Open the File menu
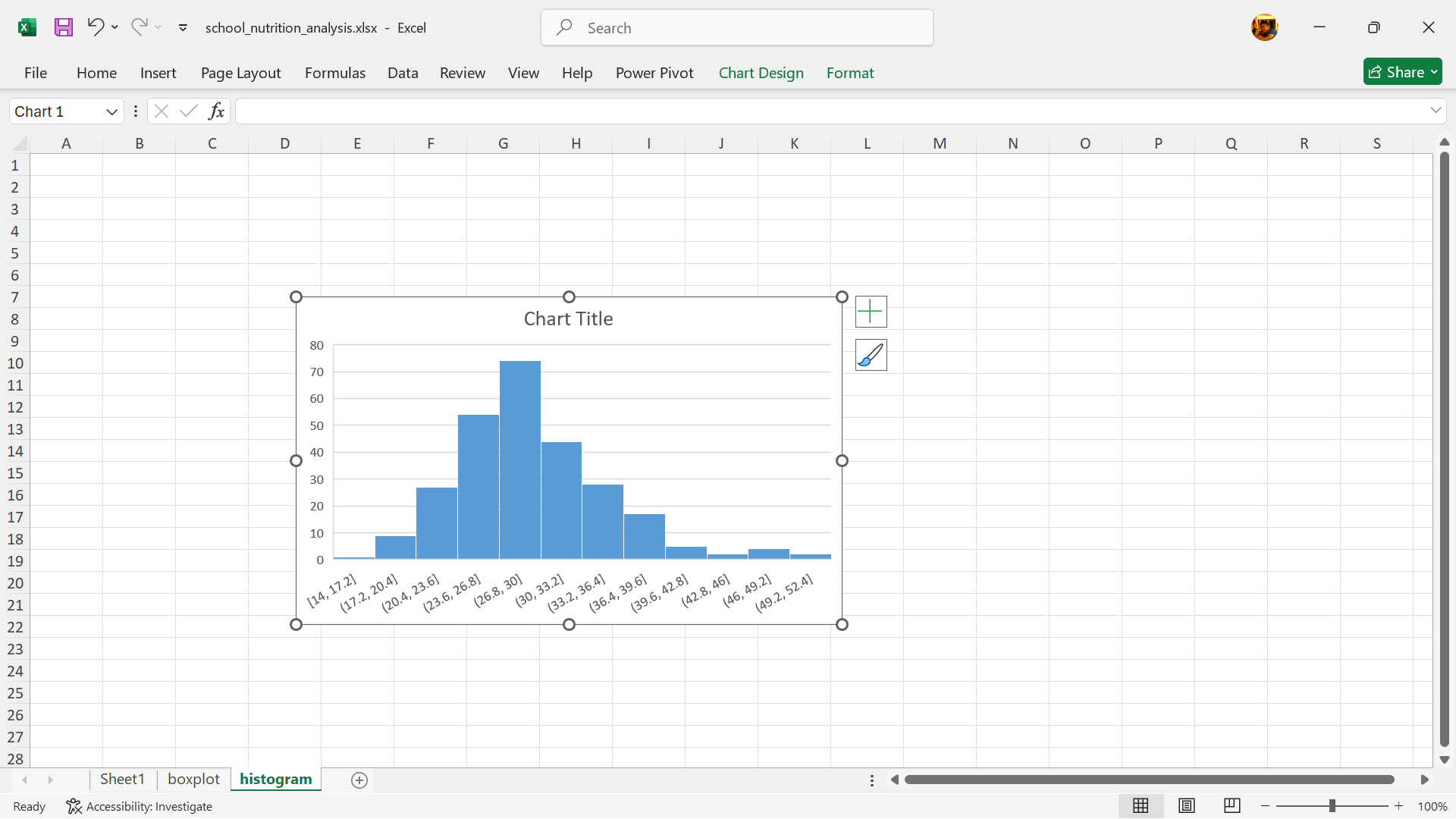This screenshot has height=819, width=1456. coord(36,73)
